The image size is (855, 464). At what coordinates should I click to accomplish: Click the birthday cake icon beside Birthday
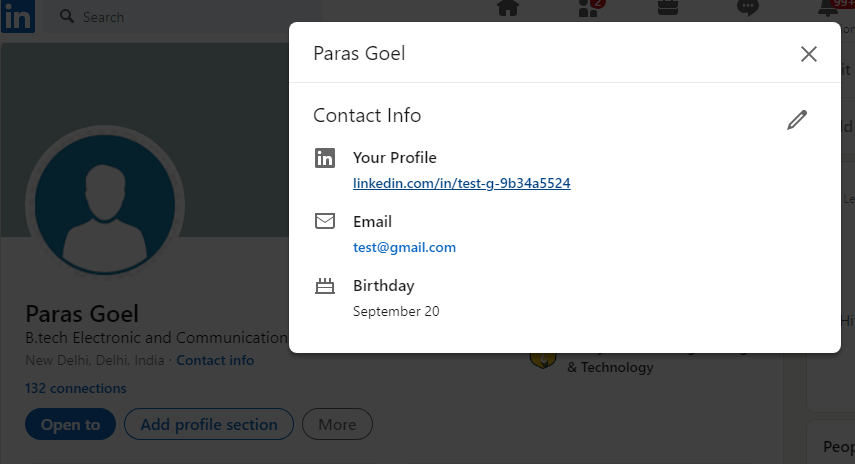325,286
